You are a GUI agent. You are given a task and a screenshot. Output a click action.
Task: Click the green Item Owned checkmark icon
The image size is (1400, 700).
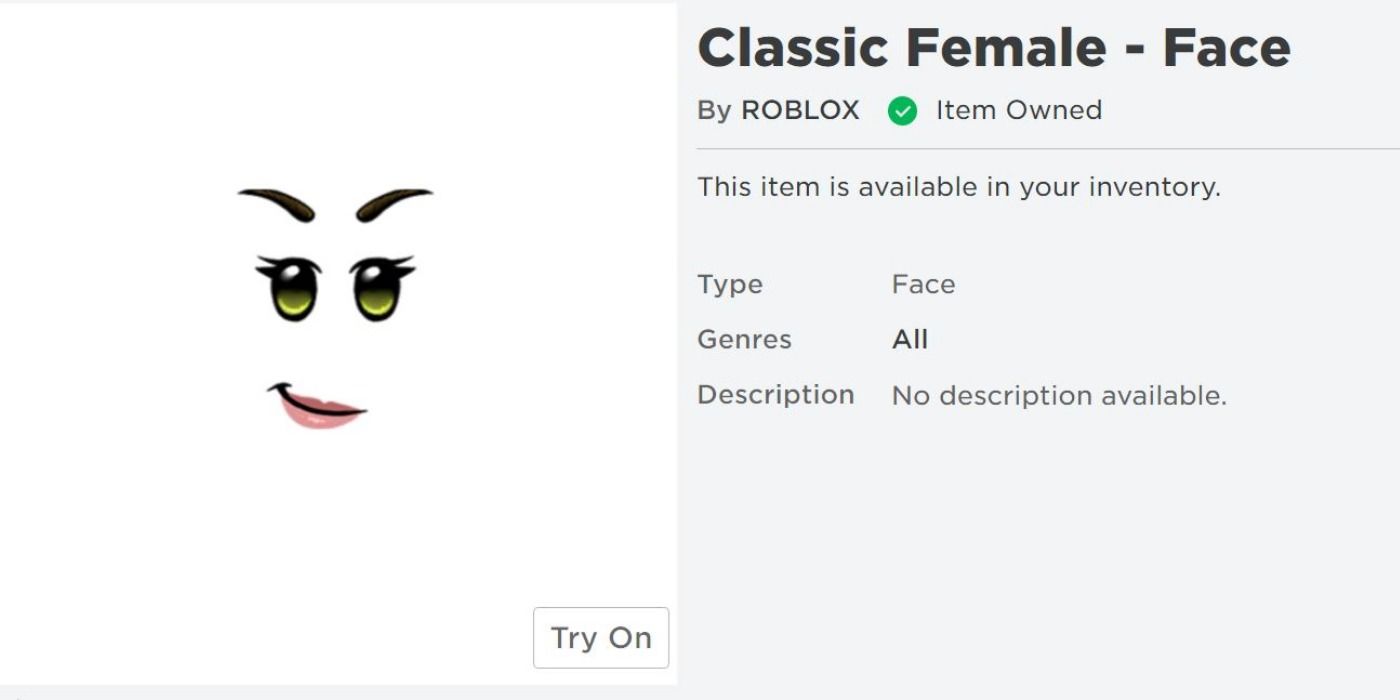[x=902, y=111]
